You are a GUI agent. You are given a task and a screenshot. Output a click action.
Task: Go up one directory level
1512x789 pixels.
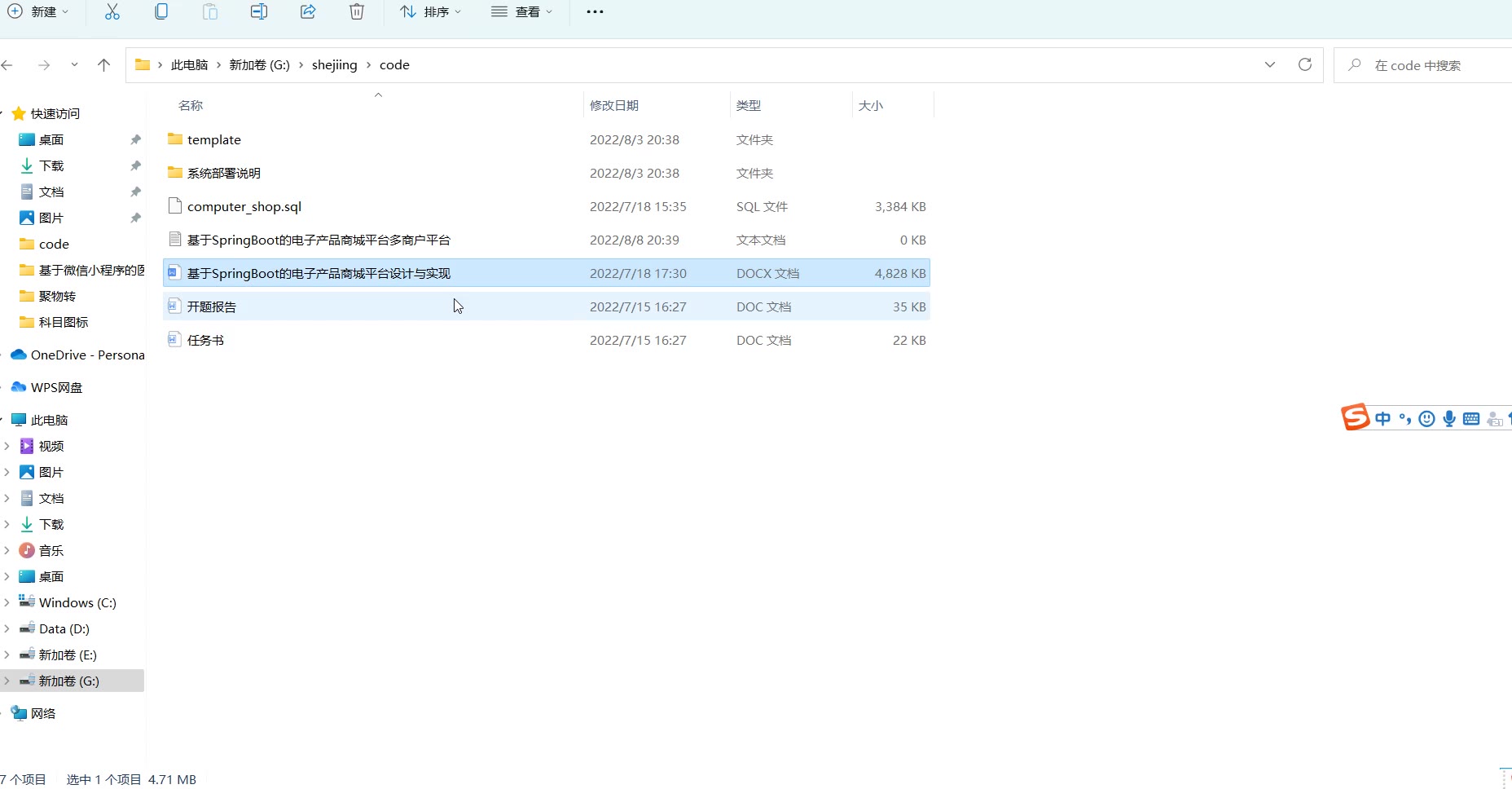point(103,65)
